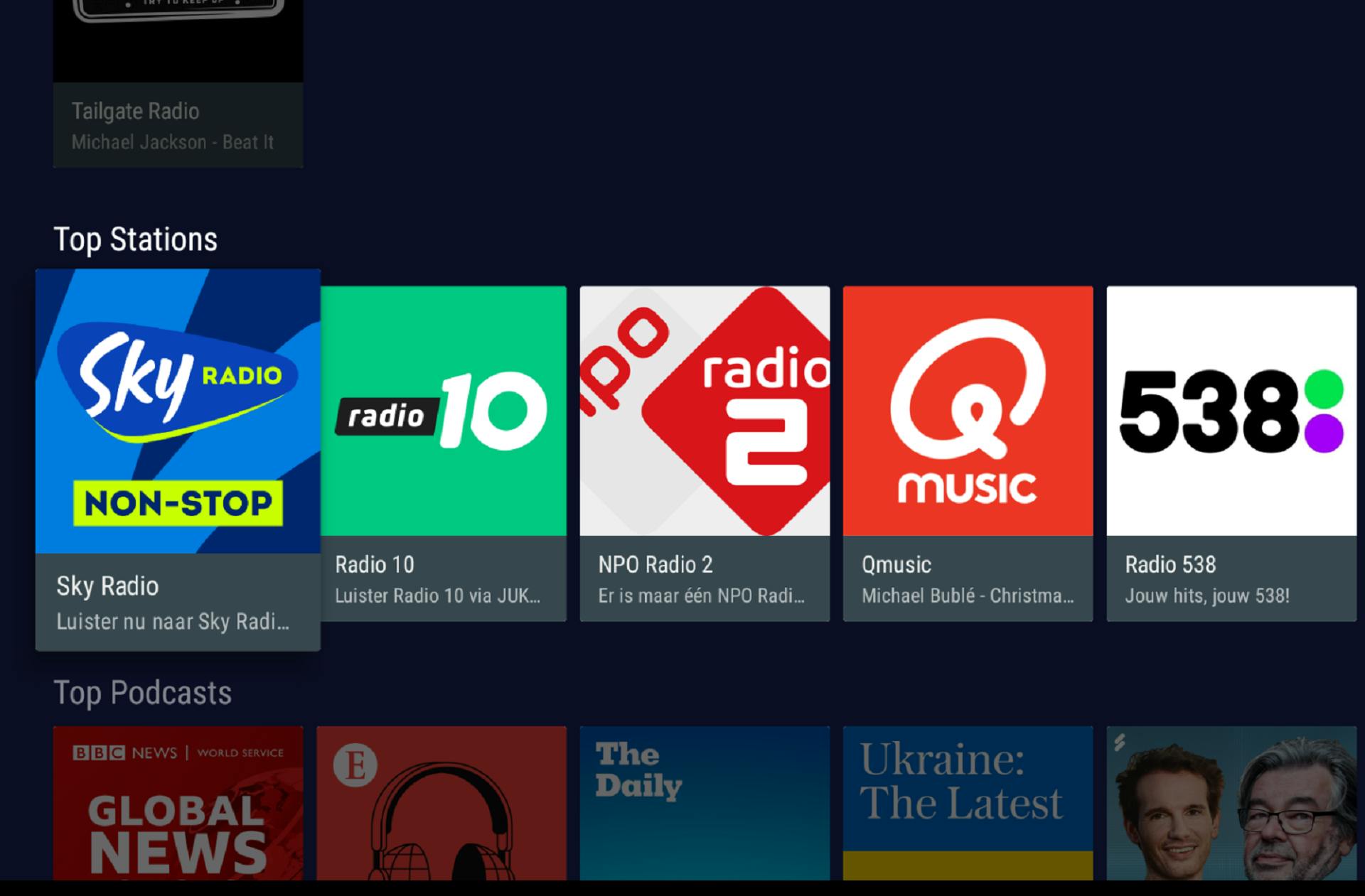
Task: Open the Qmusic station logo
Action: tap(968, 411)
